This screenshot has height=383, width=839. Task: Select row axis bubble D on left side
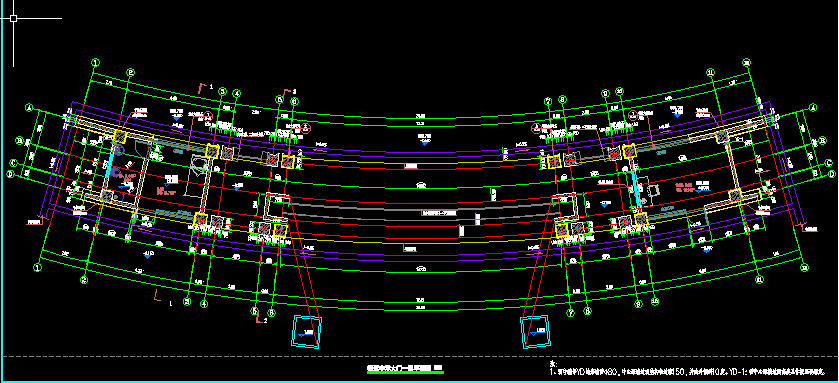[10, 174]
